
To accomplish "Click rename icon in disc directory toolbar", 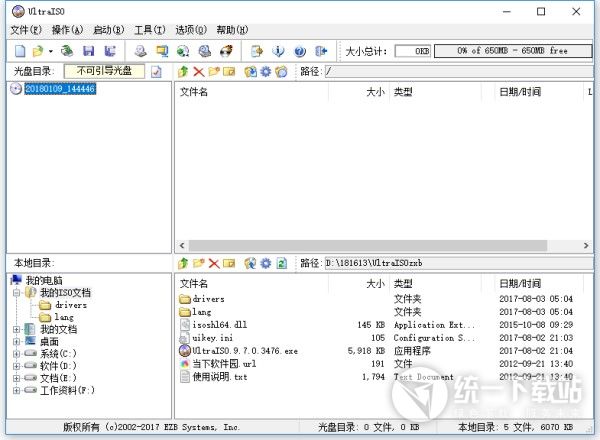I will click(229, 72).
